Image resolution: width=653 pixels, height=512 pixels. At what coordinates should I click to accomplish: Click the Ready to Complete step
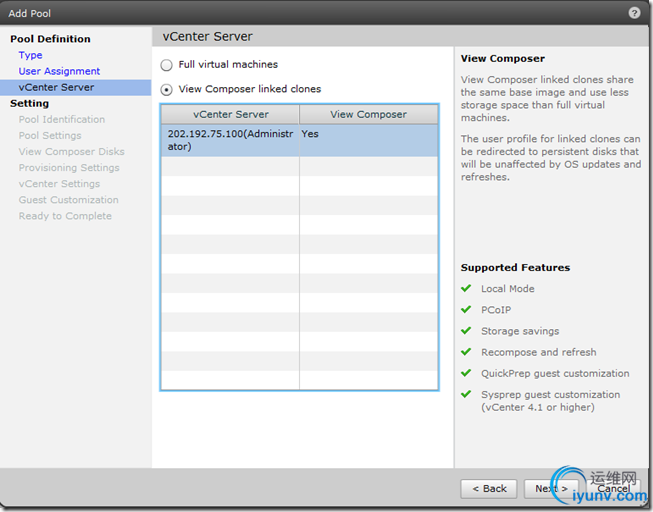coord(65,216)
